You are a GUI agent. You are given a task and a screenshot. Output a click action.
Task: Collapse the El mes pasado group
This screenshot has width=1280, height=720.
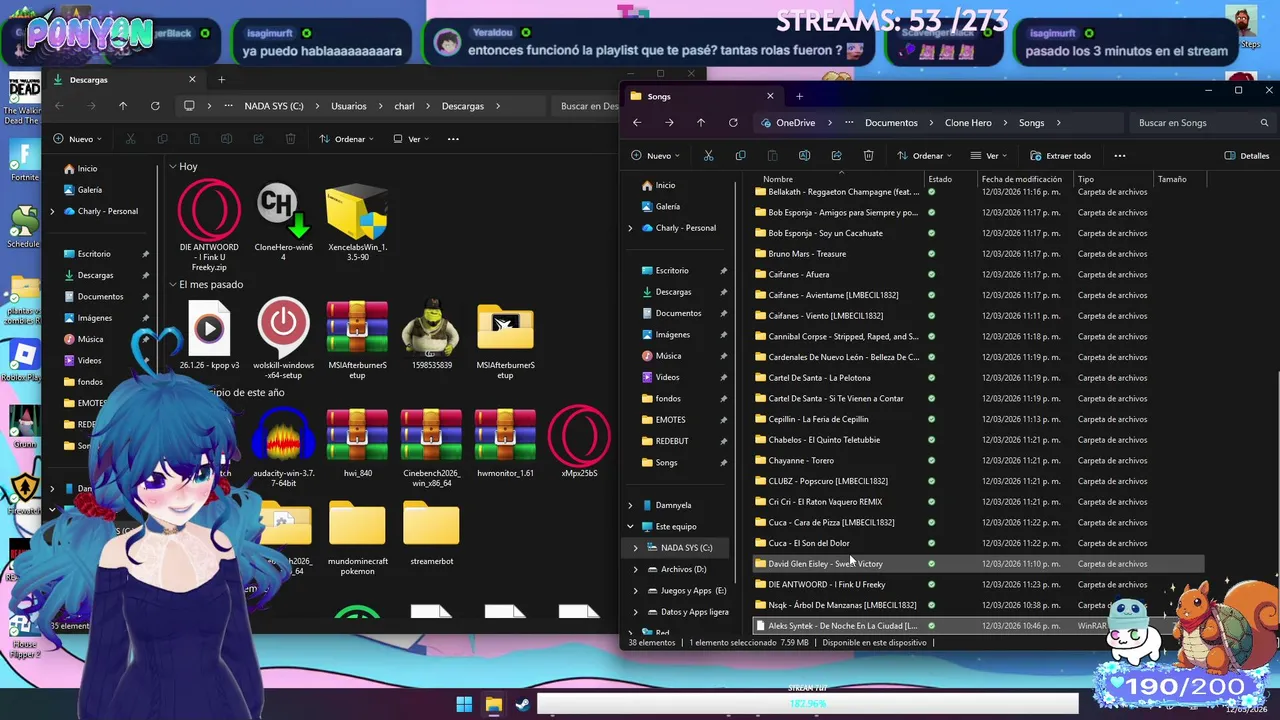(173, 285)
